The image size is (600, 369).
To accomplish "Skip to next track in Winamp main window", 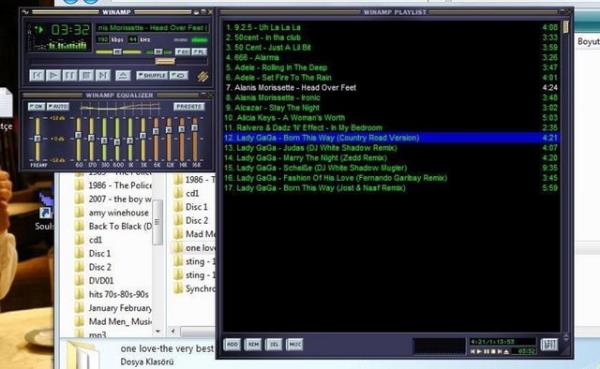I will pyautogui.click(x=103, y=75).
